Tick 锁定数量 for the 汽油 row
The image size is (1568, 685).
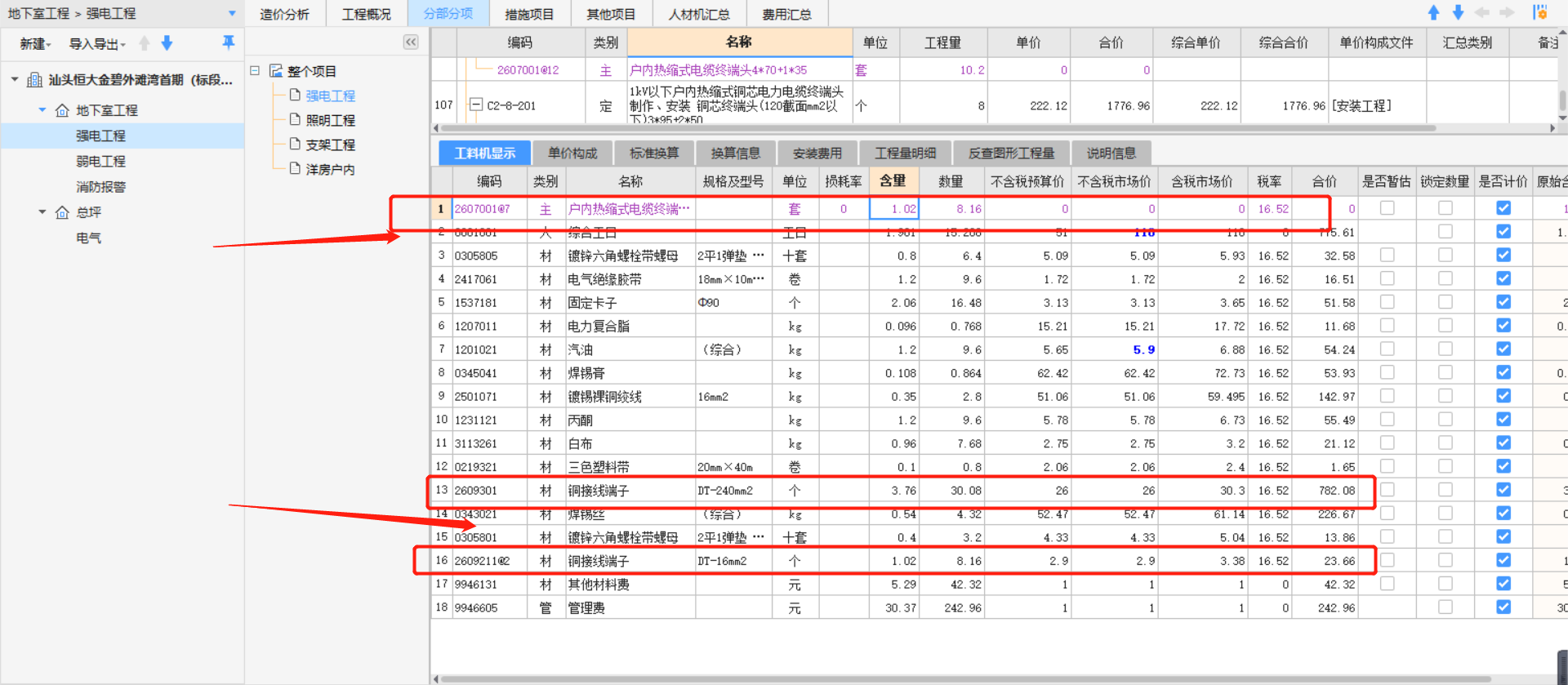tap(1445, 349)
